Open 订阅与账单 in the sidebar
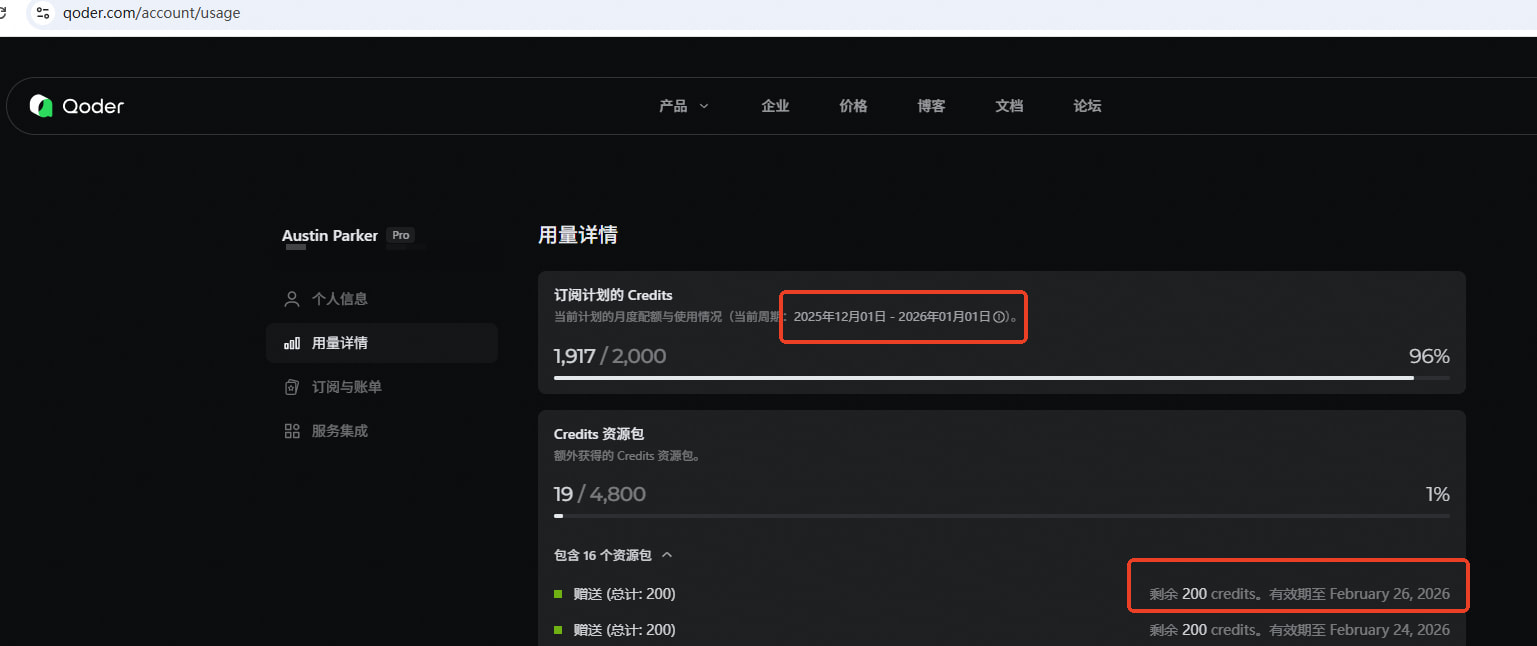Image resolution: width=1537 pixels, height=646 pixels. point(382,387)
